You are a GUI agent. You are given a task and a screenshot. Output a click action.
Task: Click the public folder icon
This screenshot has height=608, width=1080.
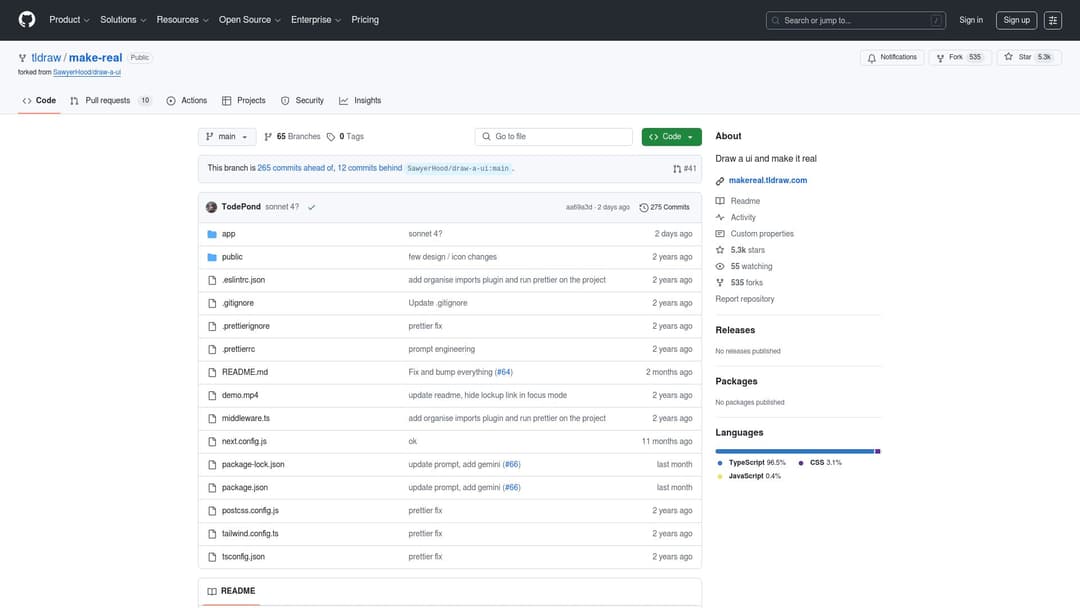212,257
